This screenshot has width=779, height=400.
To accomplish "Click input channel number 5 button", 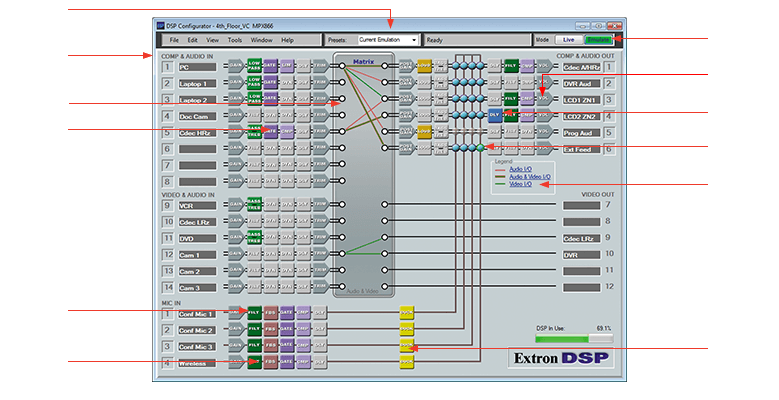I will coord(167,133).
